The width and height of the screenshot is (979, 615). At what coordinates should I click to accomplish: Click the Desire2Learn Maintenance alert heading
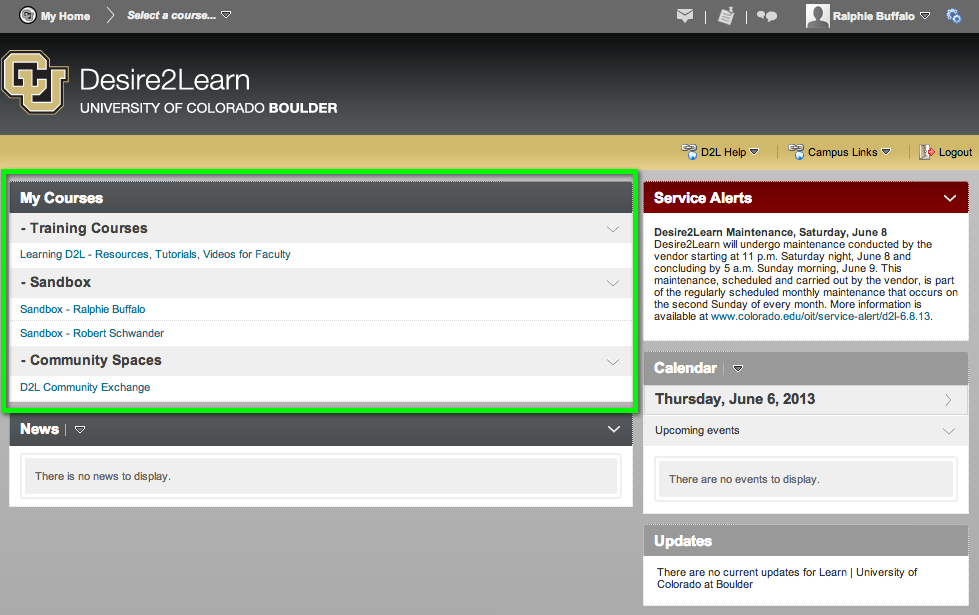(x=770, y=232)
